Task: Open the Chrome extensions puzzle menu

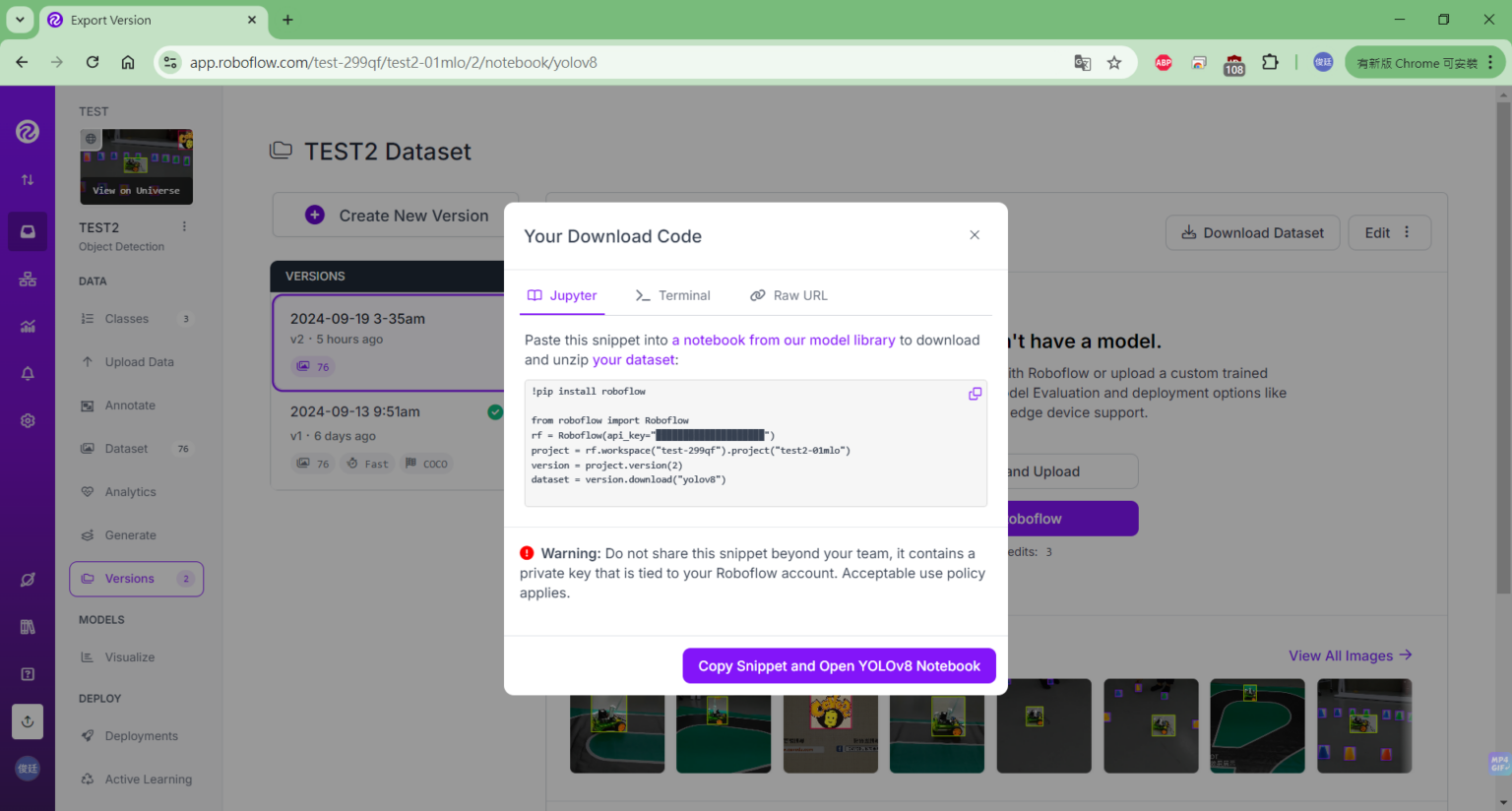Action: [x=1271, y=62]
